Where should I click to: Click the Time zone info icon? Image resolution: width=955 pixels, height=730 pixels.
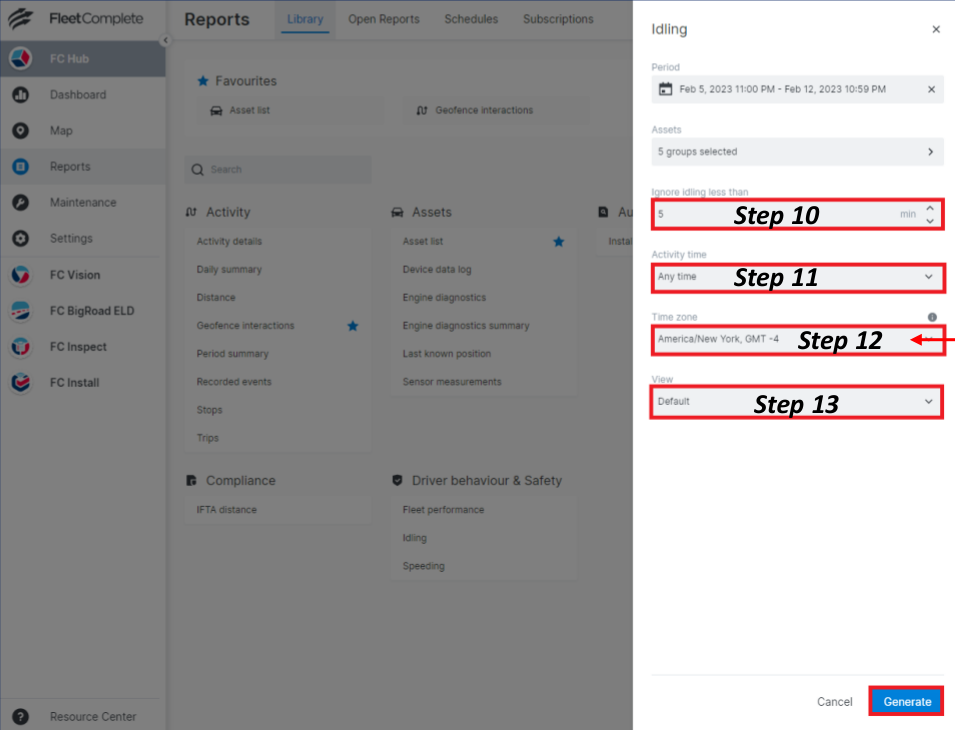click(932, 317)
